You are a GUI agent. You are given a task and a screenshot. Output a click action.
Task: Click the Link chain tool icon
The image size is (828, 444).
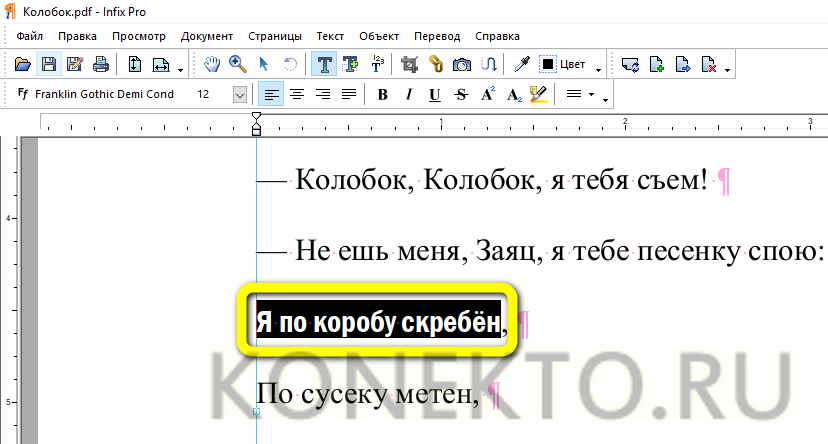[x=435, y=65]
